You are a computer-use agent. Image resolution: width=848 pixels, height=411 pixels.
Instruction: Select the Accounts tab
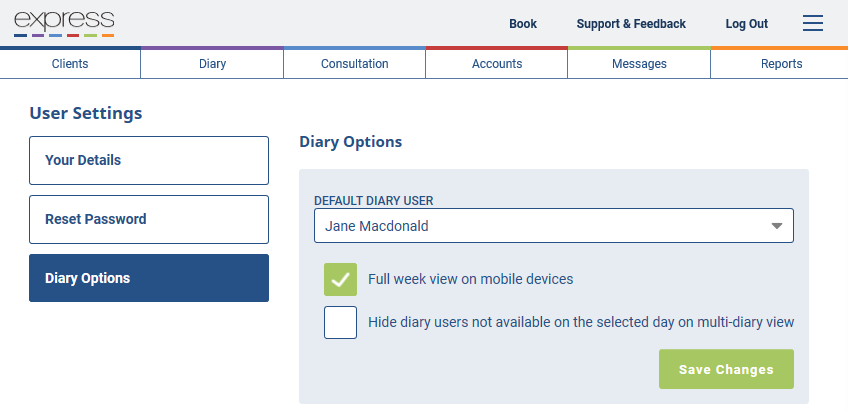(496, 64)
